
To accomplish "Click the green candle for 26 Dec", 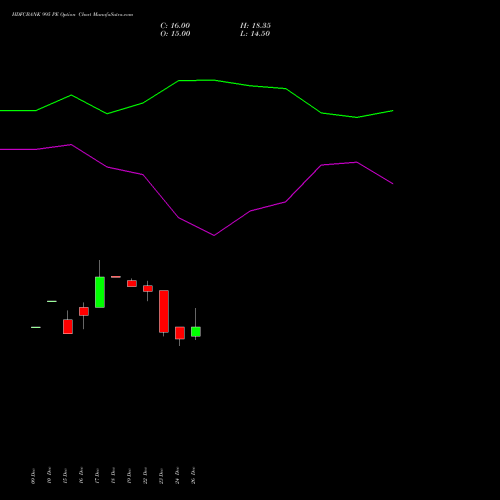I will pyautogui.click(x=196, y=332).
